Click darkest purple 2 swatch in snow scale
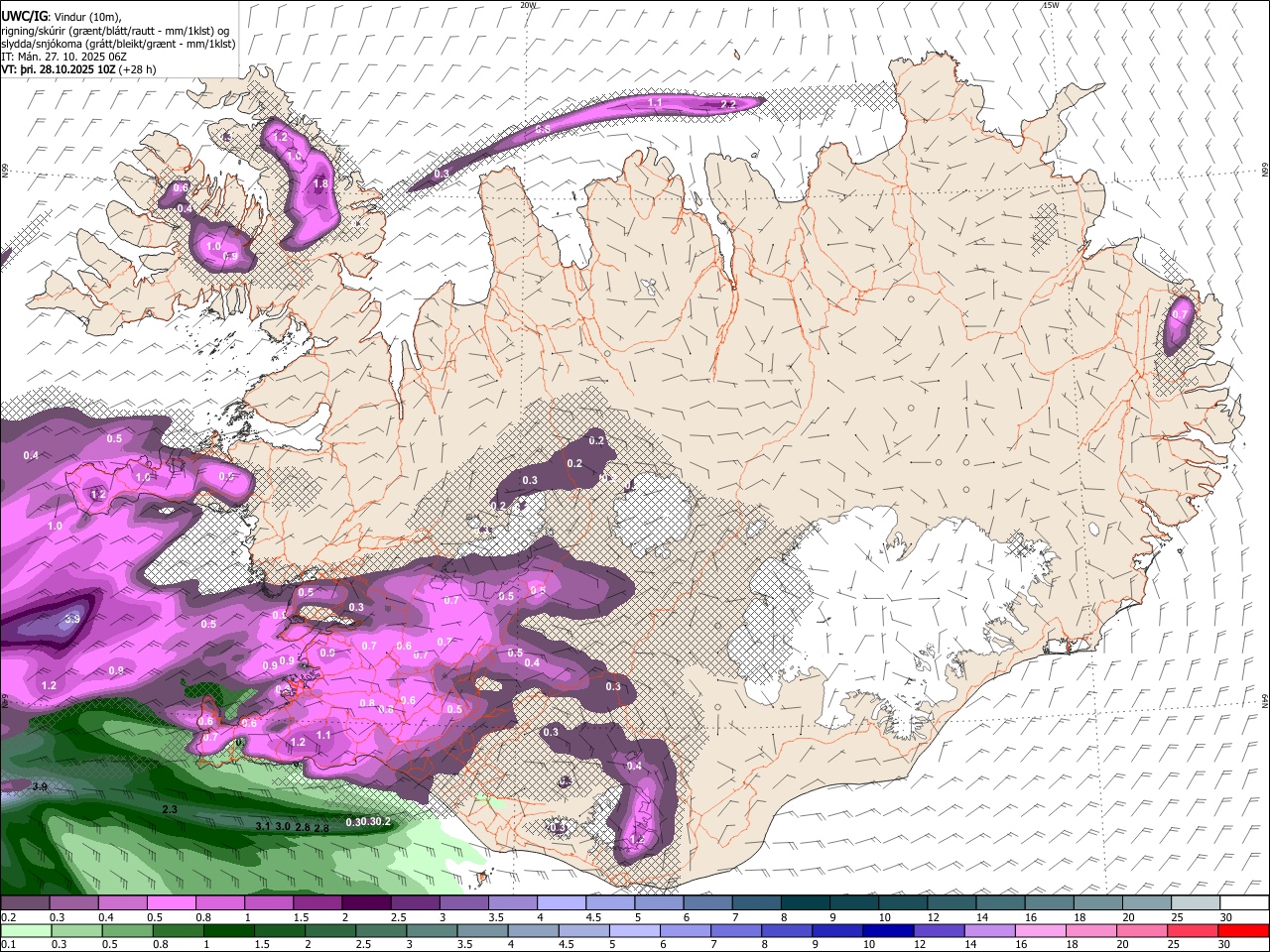 (x=365, y=902)
